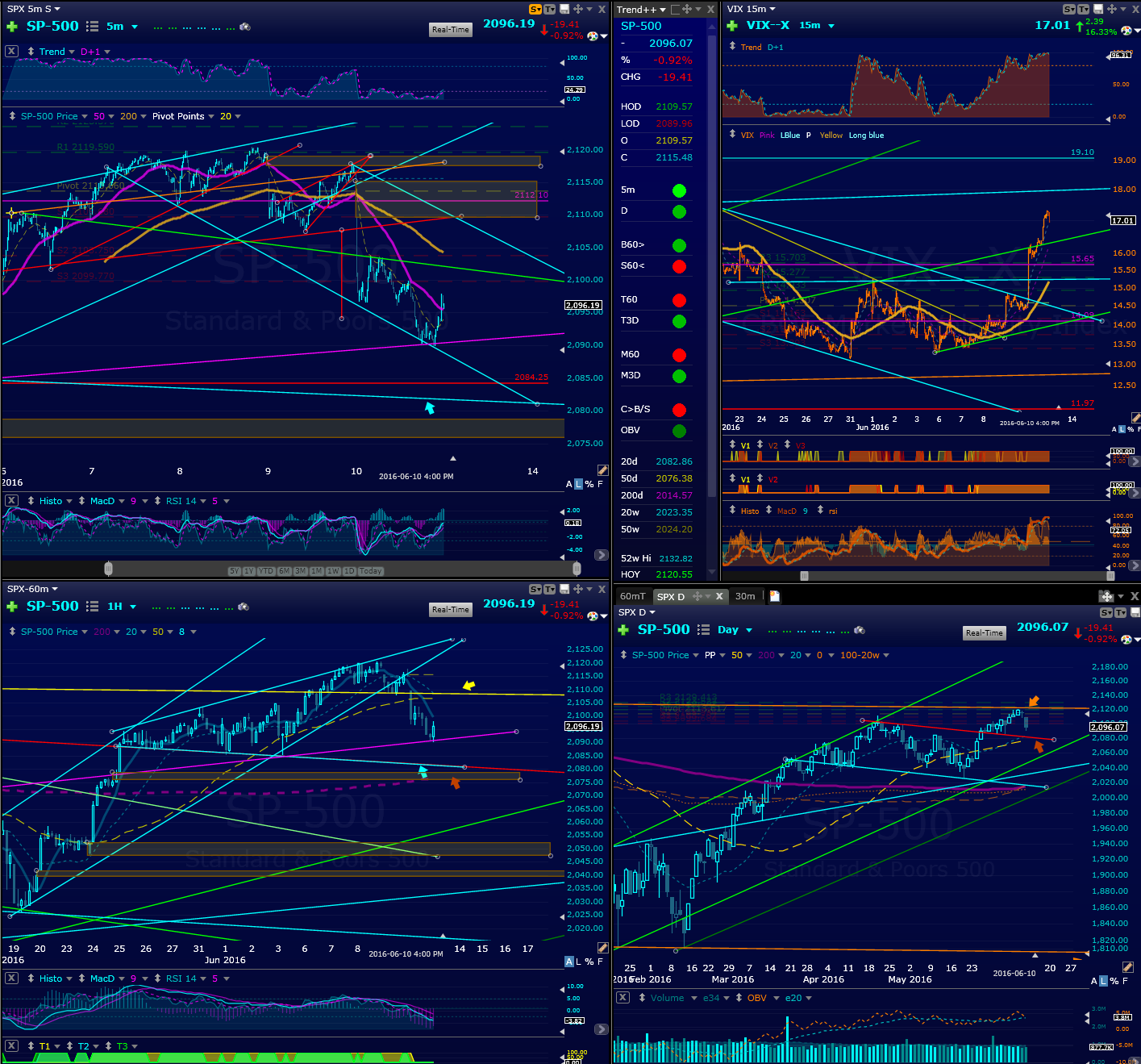Click Real-Time button in SPX D chart
This screenshot has height=1064, width=1141.
pyautogui.click(x=985, y=633)
